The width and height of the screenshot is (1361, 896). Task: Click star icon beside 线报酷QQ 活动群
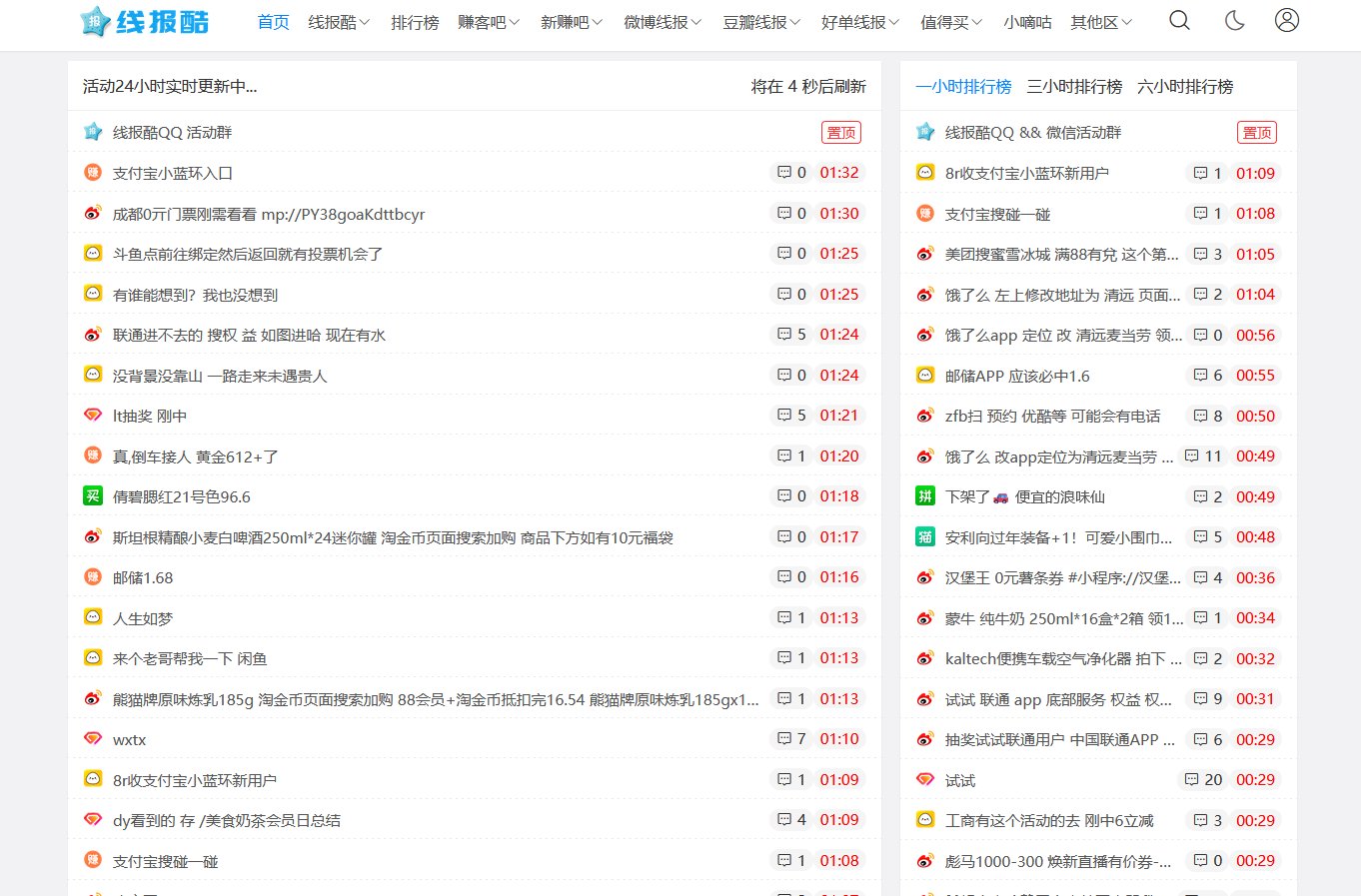93,132
